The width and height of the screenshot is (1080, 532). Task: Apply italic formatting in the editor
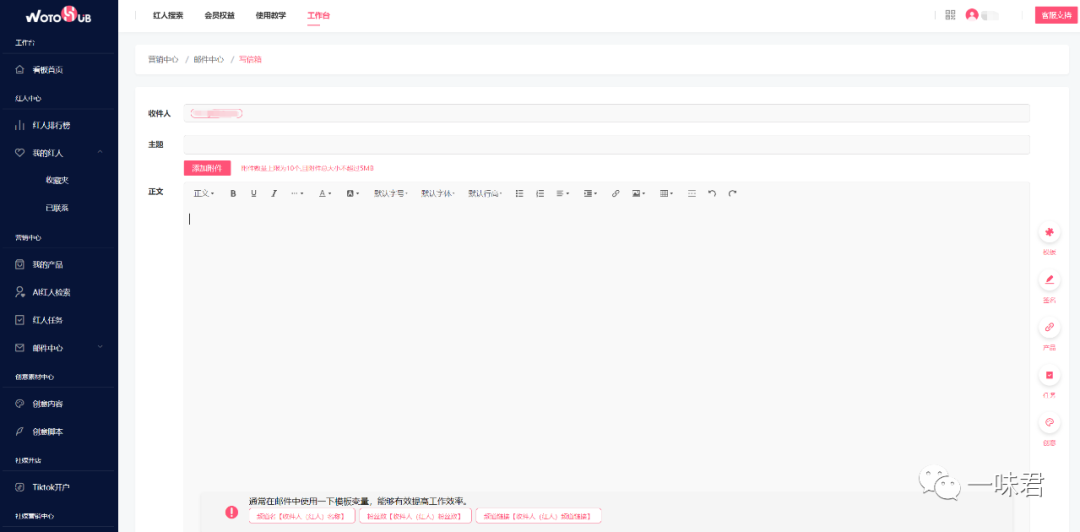pos(273,194)
